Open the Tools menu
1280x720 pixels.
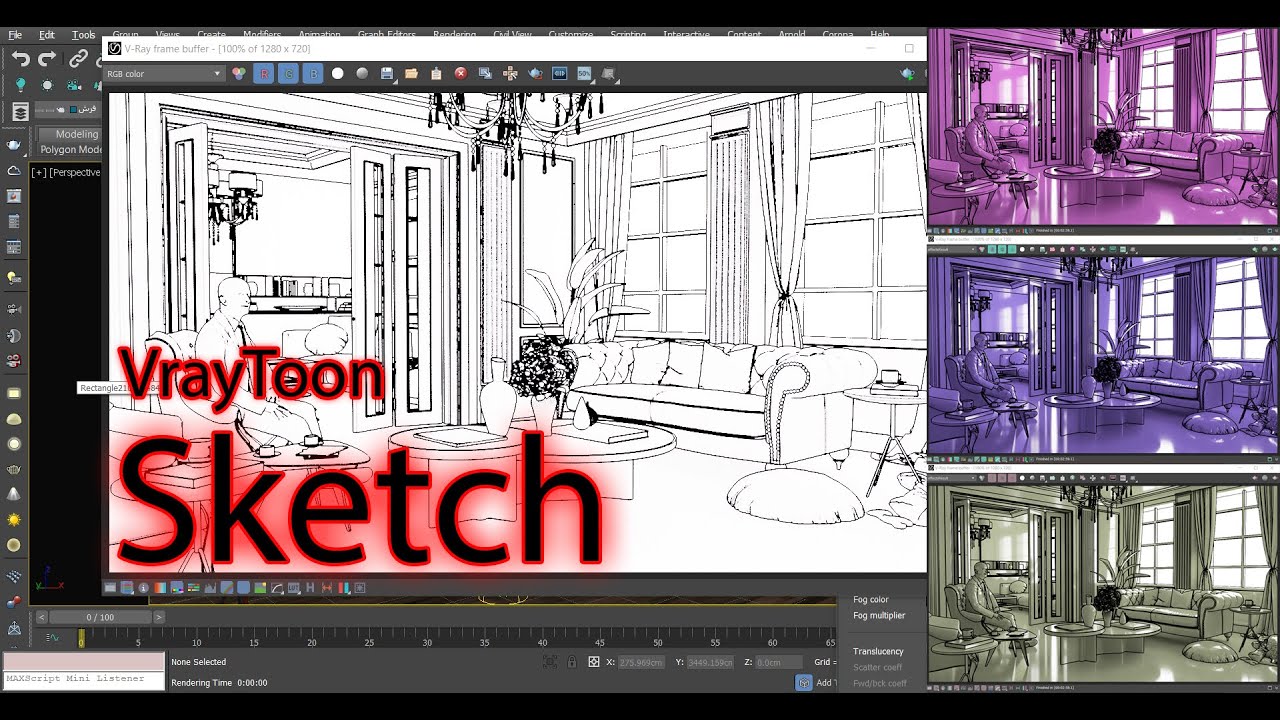(x=84, y=35)
